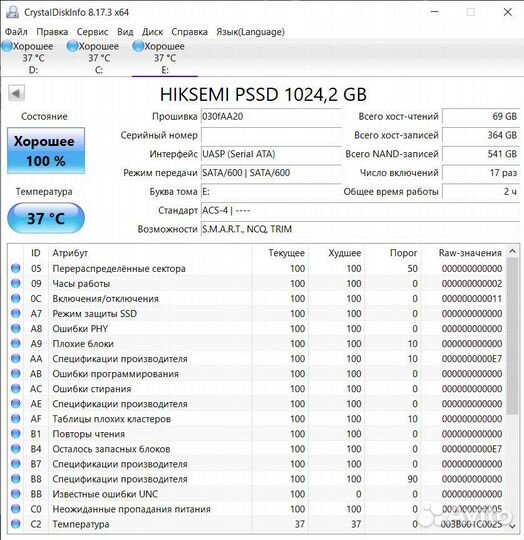Click status icon of Ошибки программирования row
Image resolution: width=524 pixels, height=540 pixels.
[x=16, y=374]
